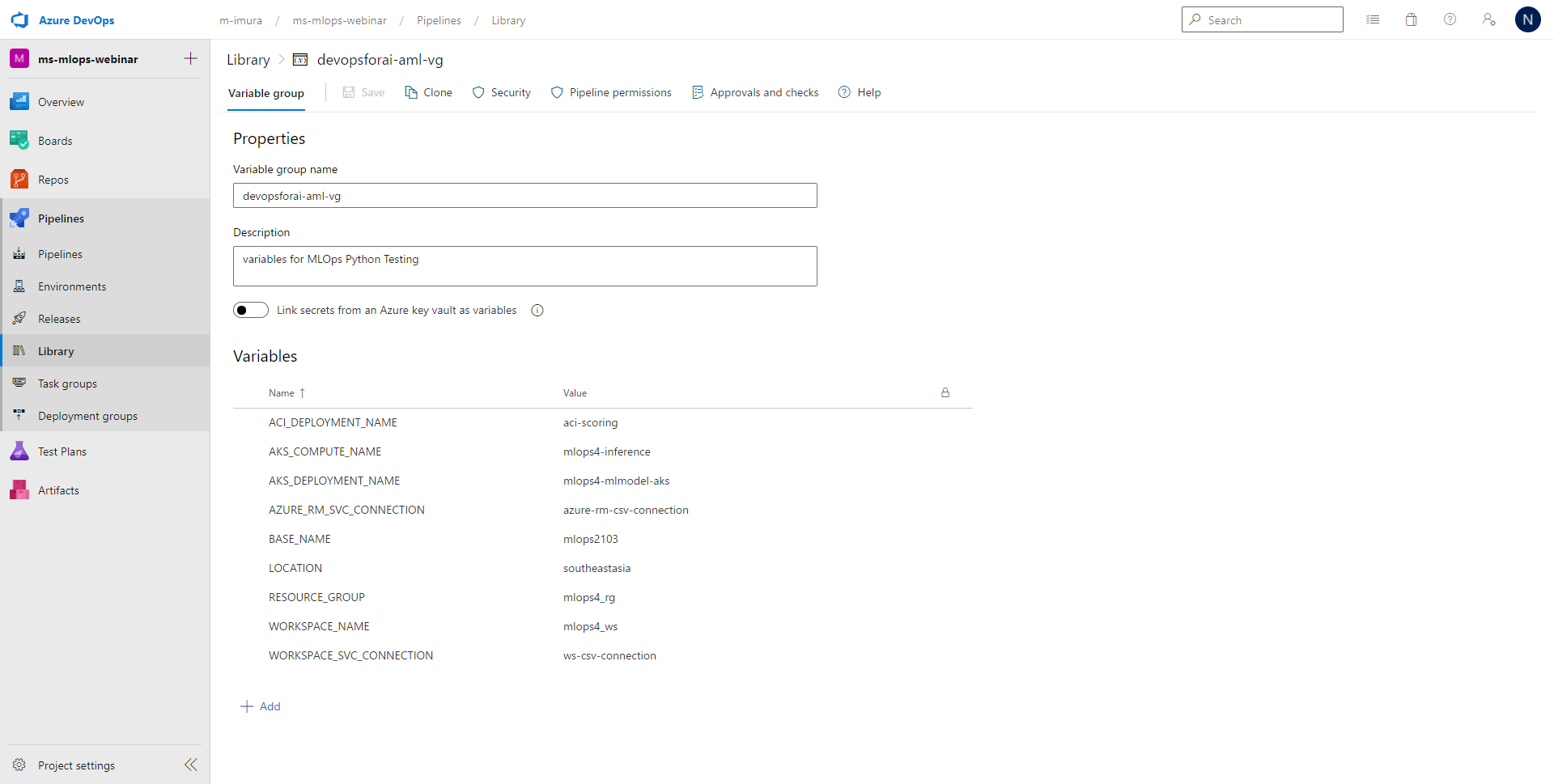This screenshot has width=1554, height=784.
Task: Select Library in the sidebar
Action: (x=105, y=351)
